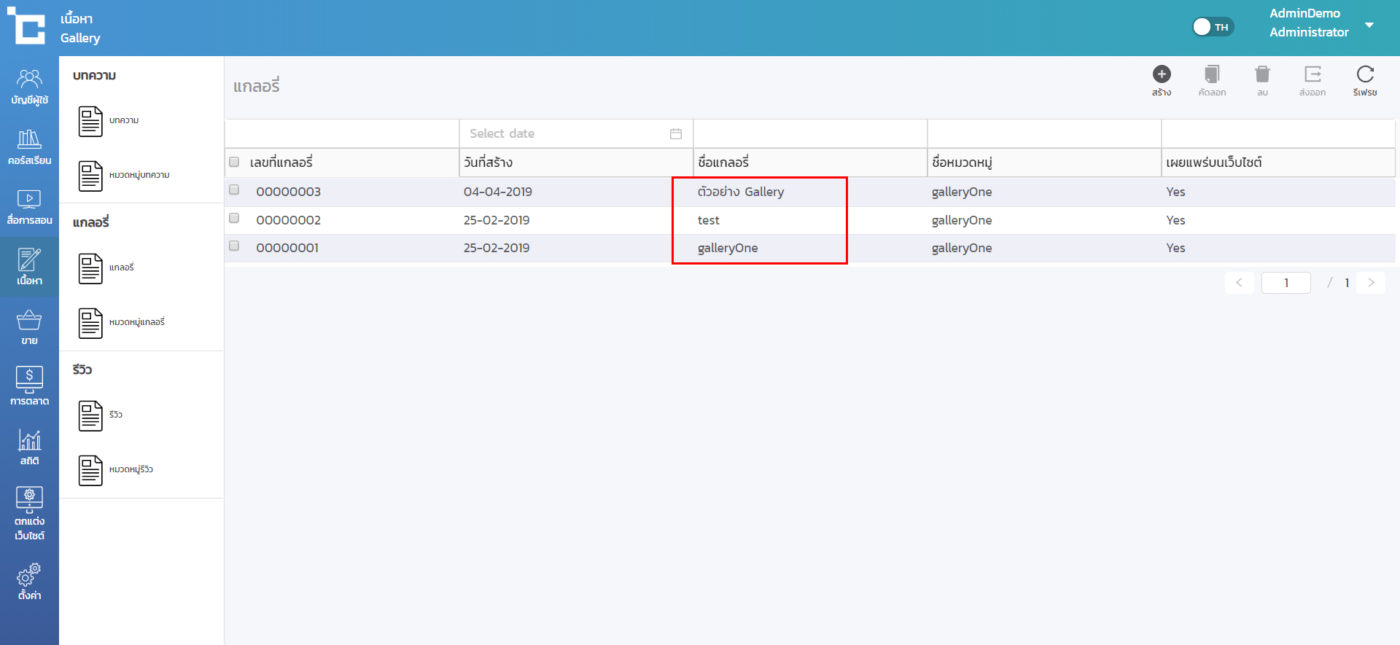Screen dimensions: 1400x645
Task: Click the trash delete (ลบ) icon
Action: point(1262,75)
